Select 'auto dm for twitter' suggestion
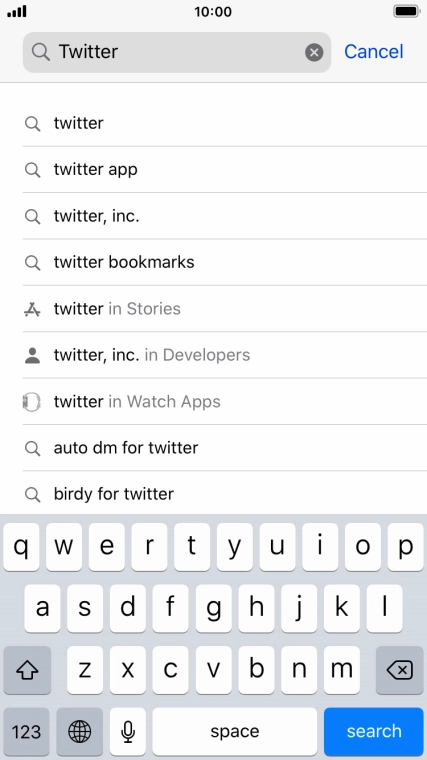 [225, 448]
